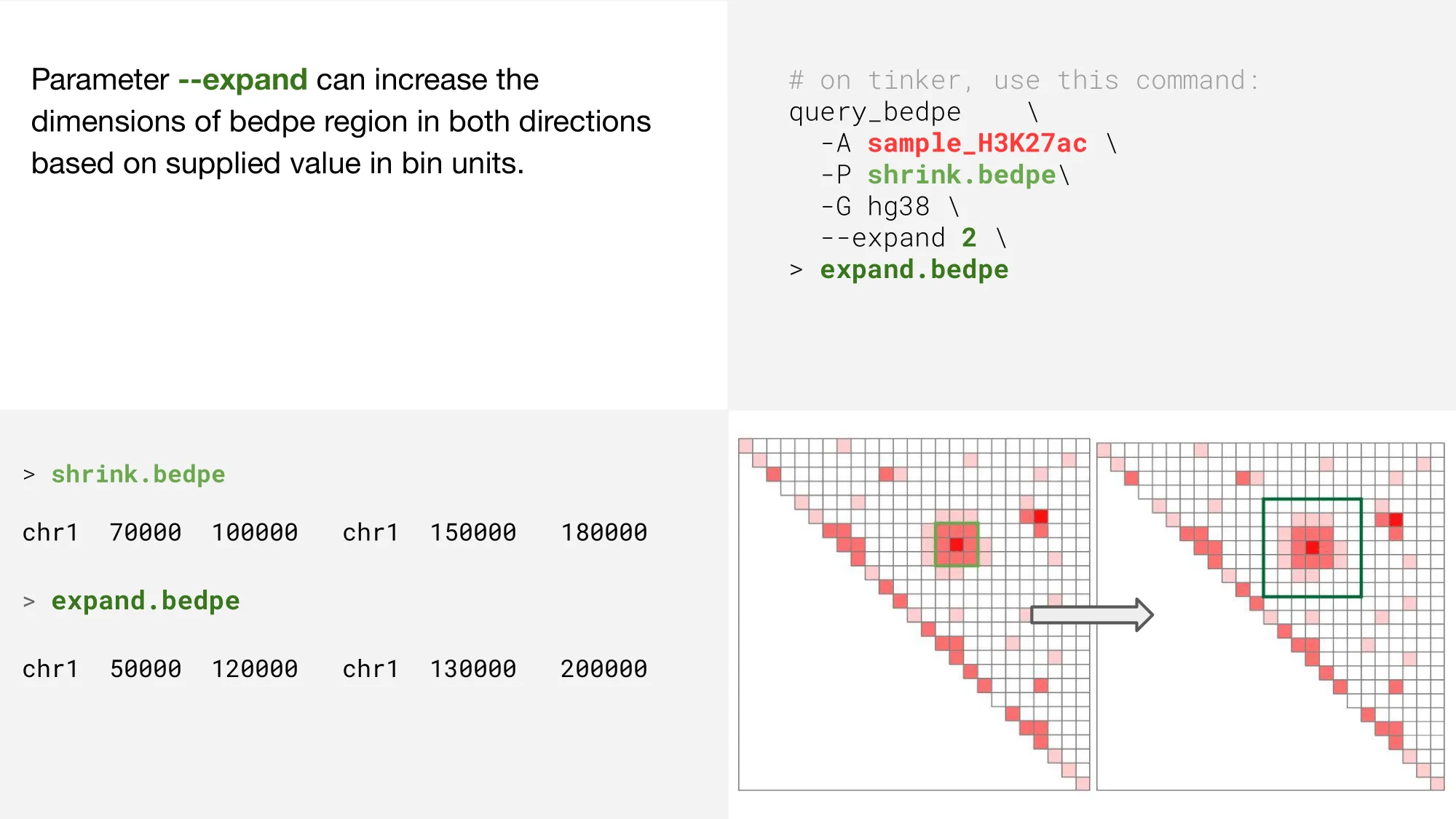The width and height of the screenshot is (1456, 819).
Task: Click the gray right-pointing arrow between heatmaps
Action: point(1091,615)
